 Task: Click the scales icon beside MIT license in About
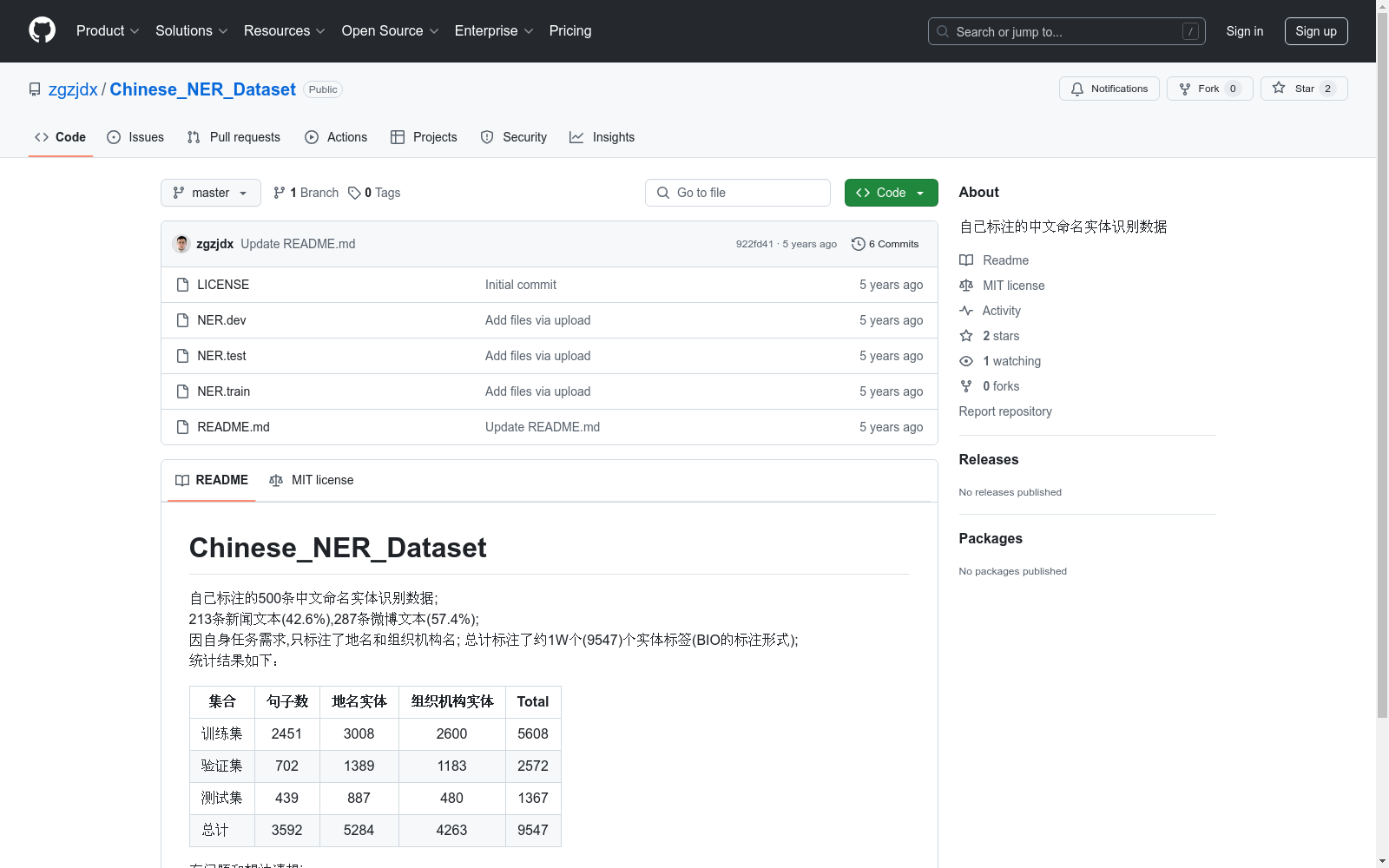[966, 286]
